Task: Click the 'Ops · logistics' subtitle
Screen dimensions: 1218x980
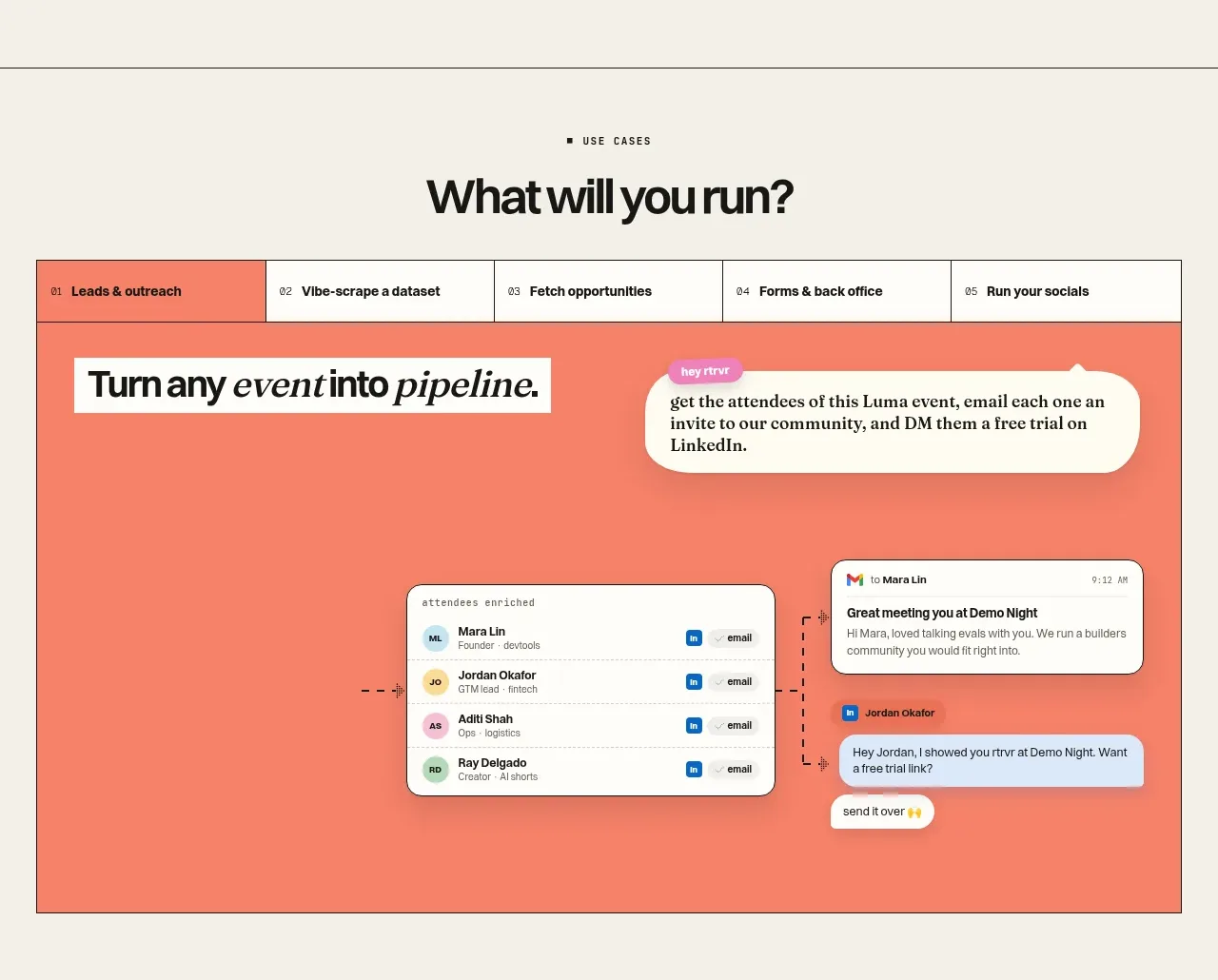Action: [489, 734]
